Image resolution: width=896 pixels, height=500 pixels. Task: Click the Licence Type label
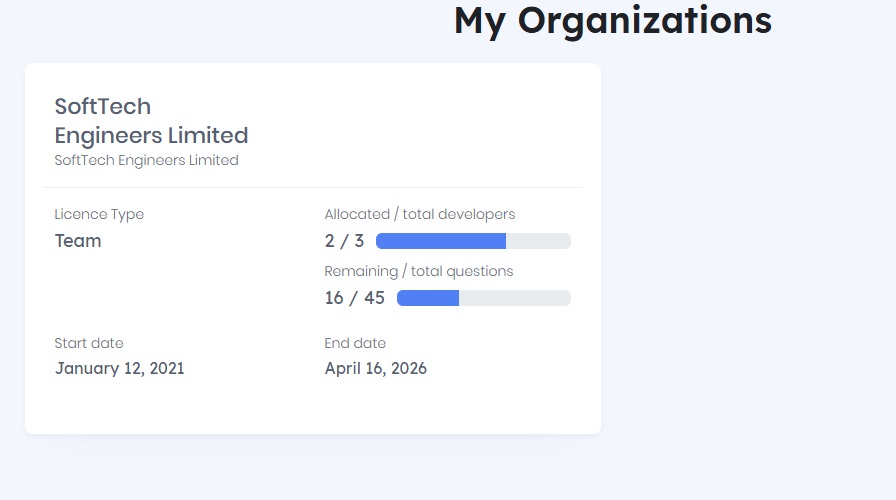(x=99, y=214)
